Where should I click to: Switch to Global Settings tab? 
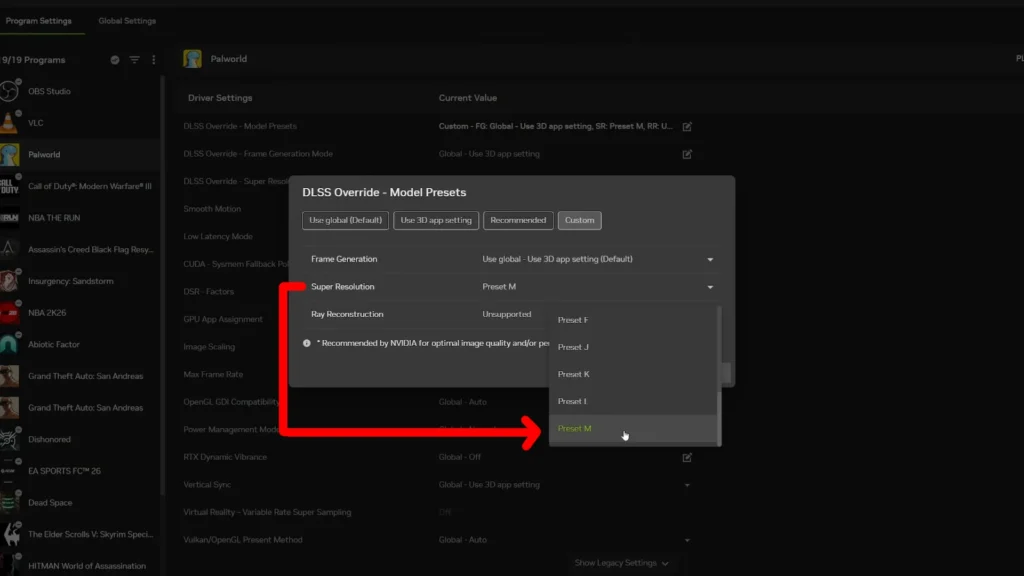(127, 21)
